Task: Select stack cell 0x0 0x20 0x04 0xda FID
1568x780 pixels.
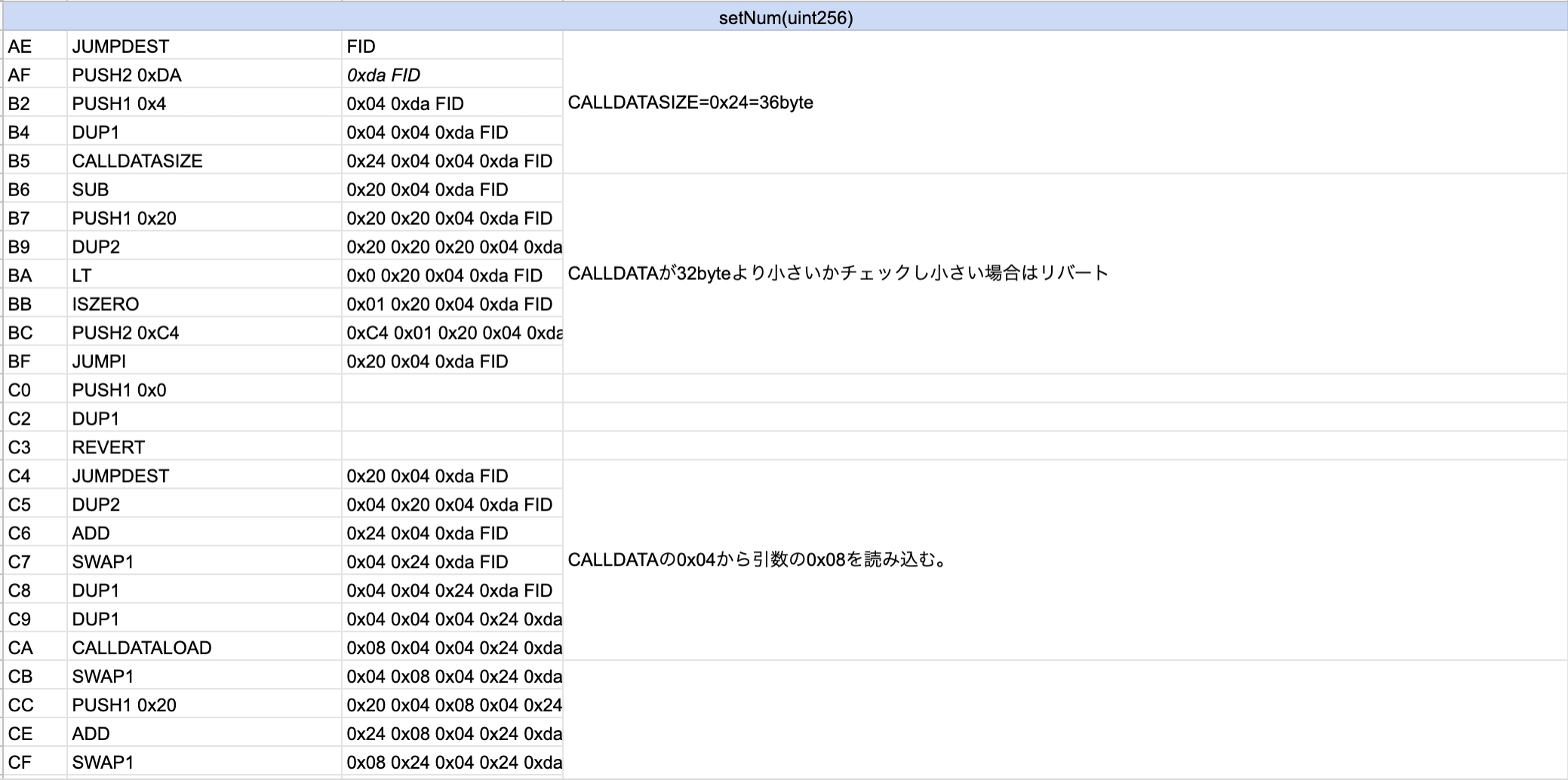Action: [x=452, y=275]
